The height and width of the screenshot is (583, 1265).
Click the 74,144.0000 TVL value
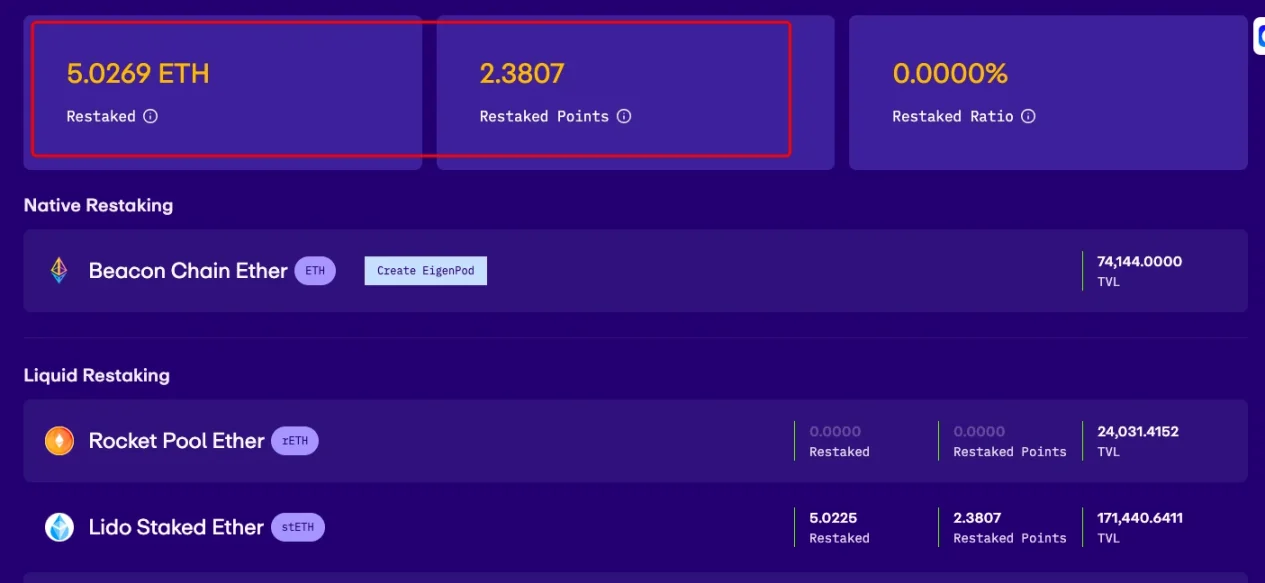(1139, 261)
